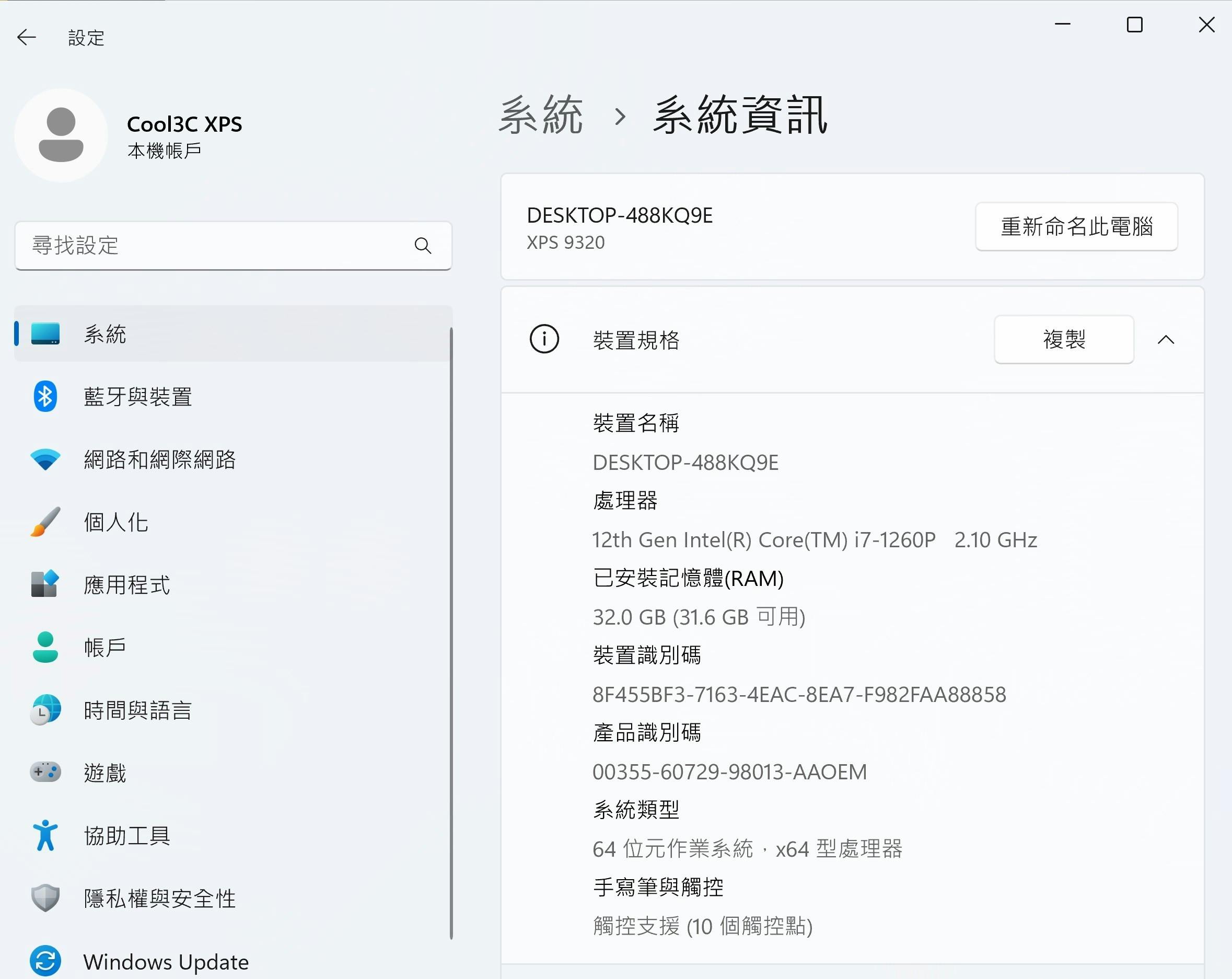Click the Wi-Fi network icon
The height and width of the screenshot is (979, 1232).
click(45, 459)
